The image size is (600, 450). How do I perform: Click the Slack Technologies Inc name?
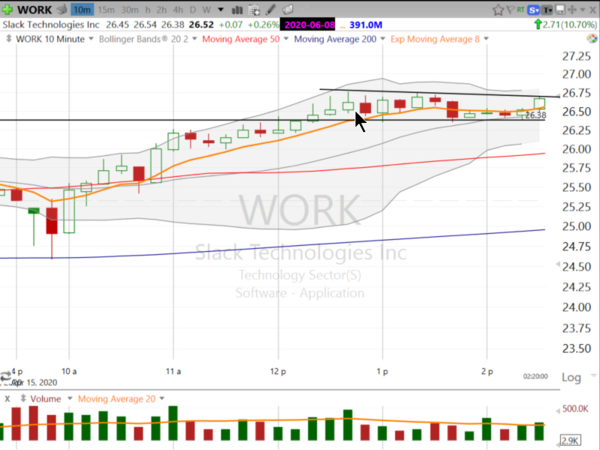[x=51, y=25]
